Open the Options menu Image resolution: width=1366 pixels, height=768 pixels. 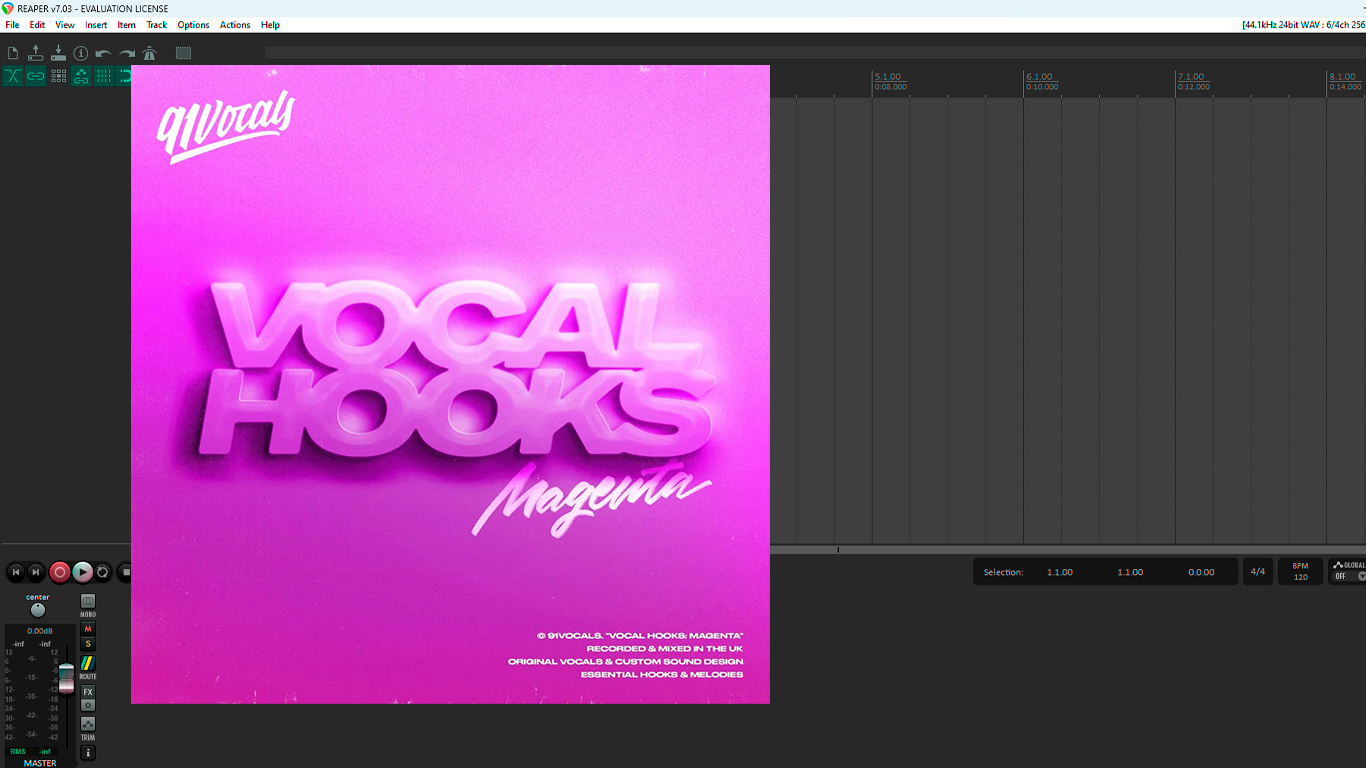click(x=193, y=25)
